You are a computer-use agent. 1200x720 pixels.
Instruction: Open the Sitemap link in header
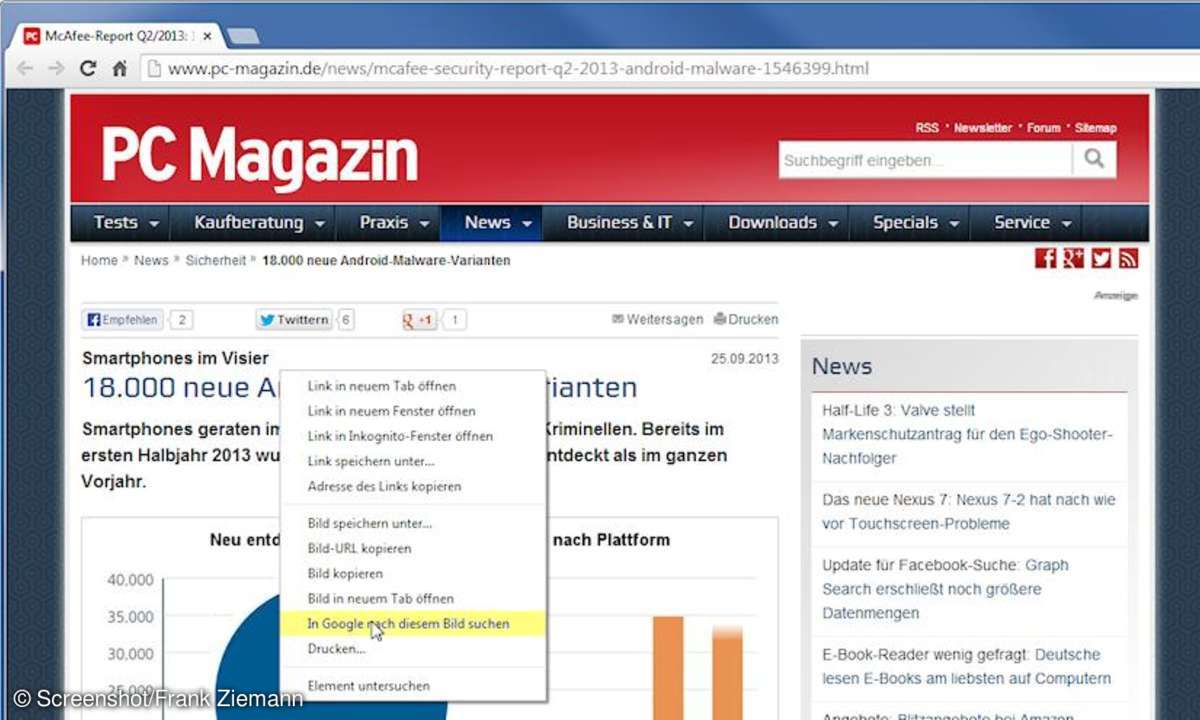point(1095,128)
